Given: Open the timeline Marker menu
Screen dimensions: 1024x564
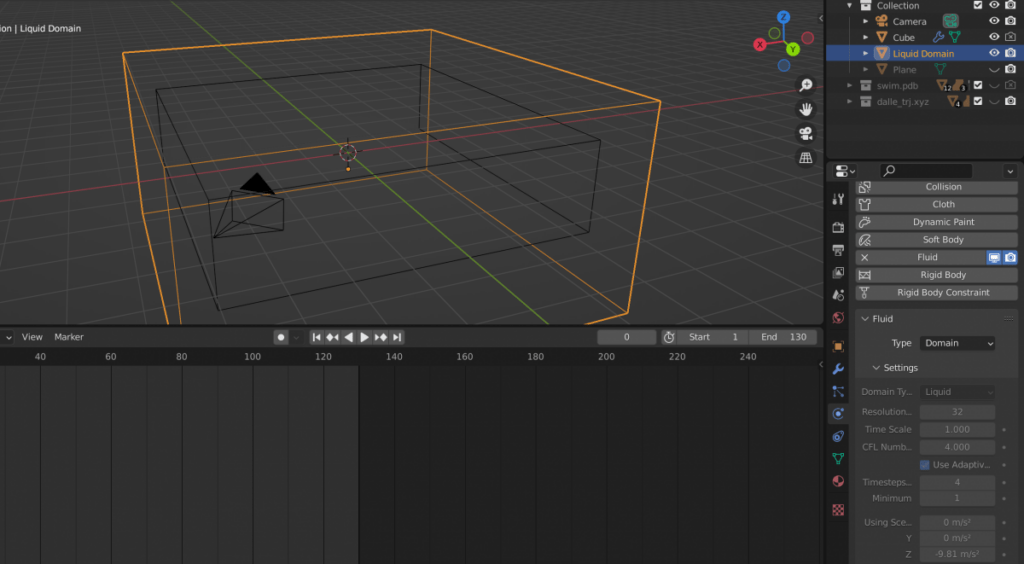Looking at the screenshot, I should pyautogui.click(x=69, y=337).
